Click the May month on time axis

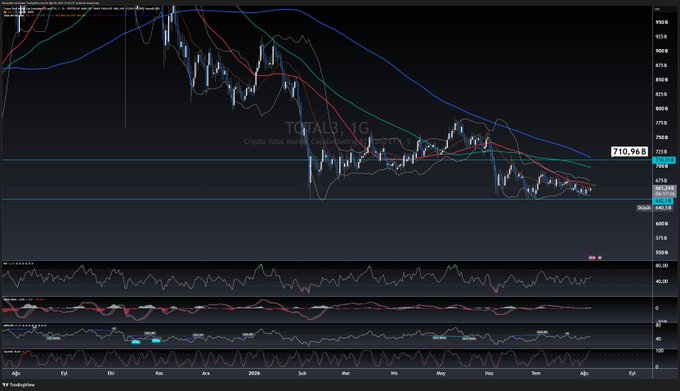[441, 373]
